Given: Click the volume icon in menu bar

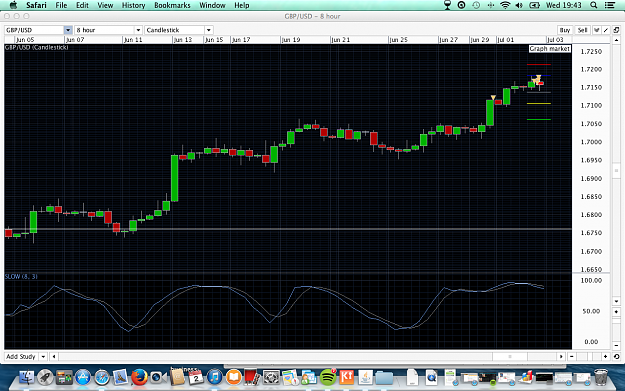Looking at the screenshot, I should coord(519,5).
